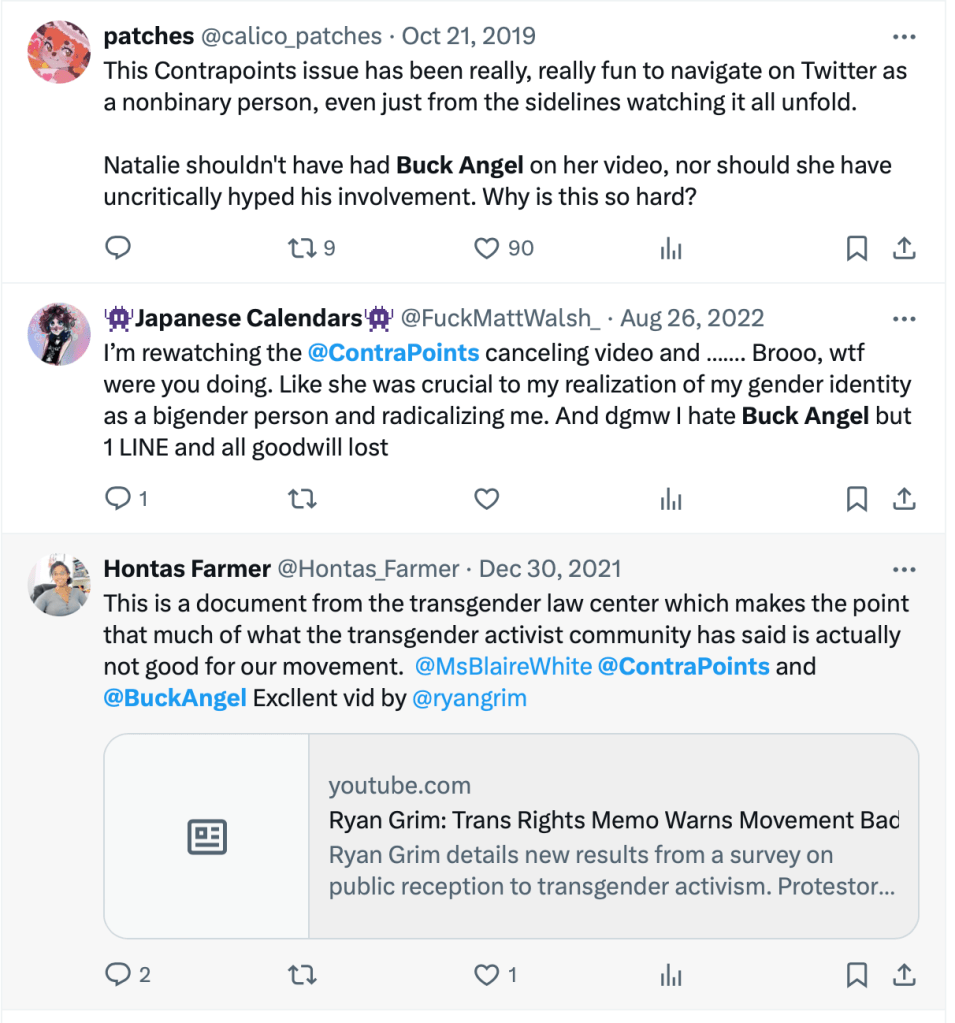955x1023 pixels.
Task: Like the Japanese Calendars tweet
Action: (487, 498)
